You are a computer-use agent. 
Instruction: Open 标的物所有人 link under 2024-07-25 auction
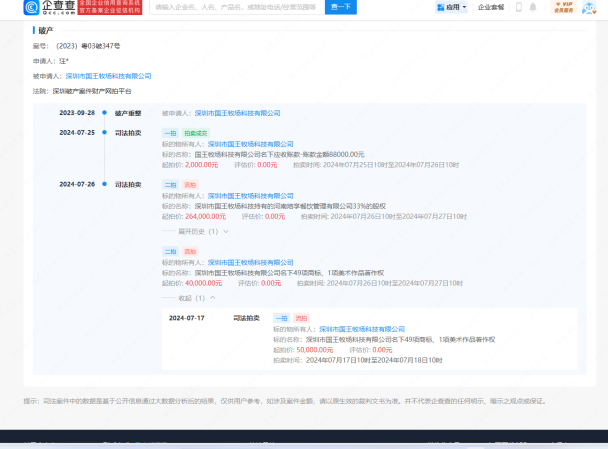click(x=250, y=144)
